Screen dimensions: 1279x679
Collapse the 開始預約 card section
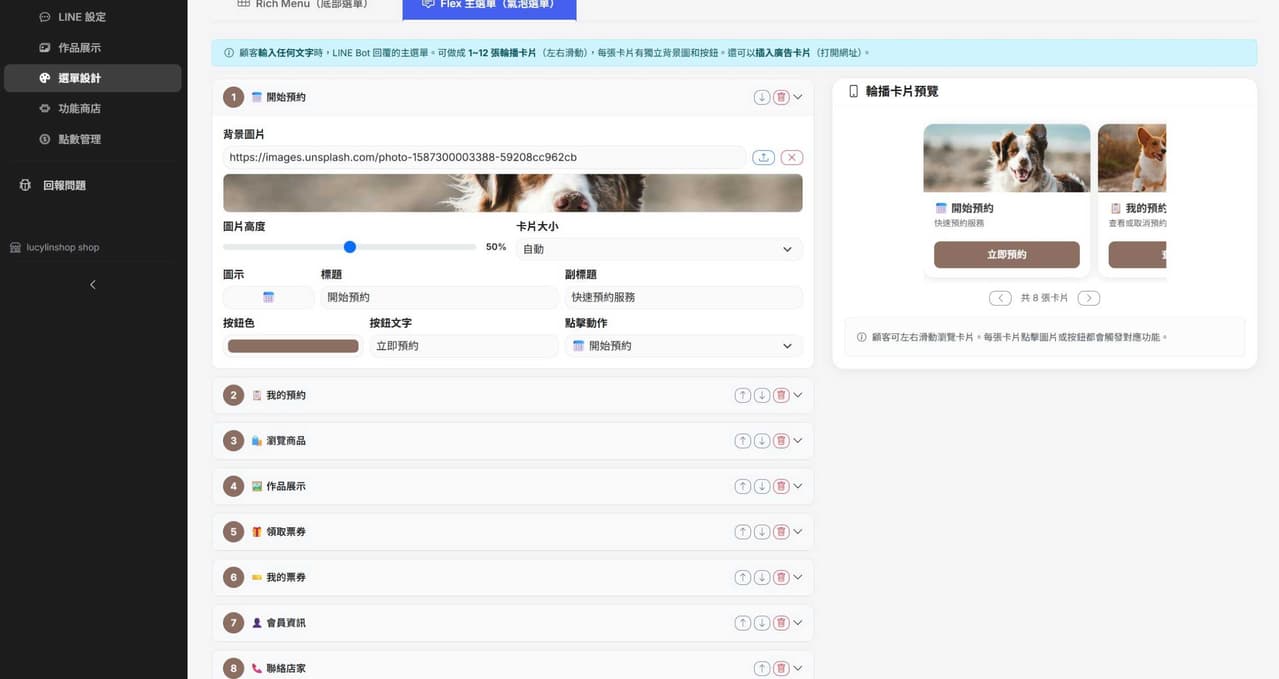click(x=798, y=97)
